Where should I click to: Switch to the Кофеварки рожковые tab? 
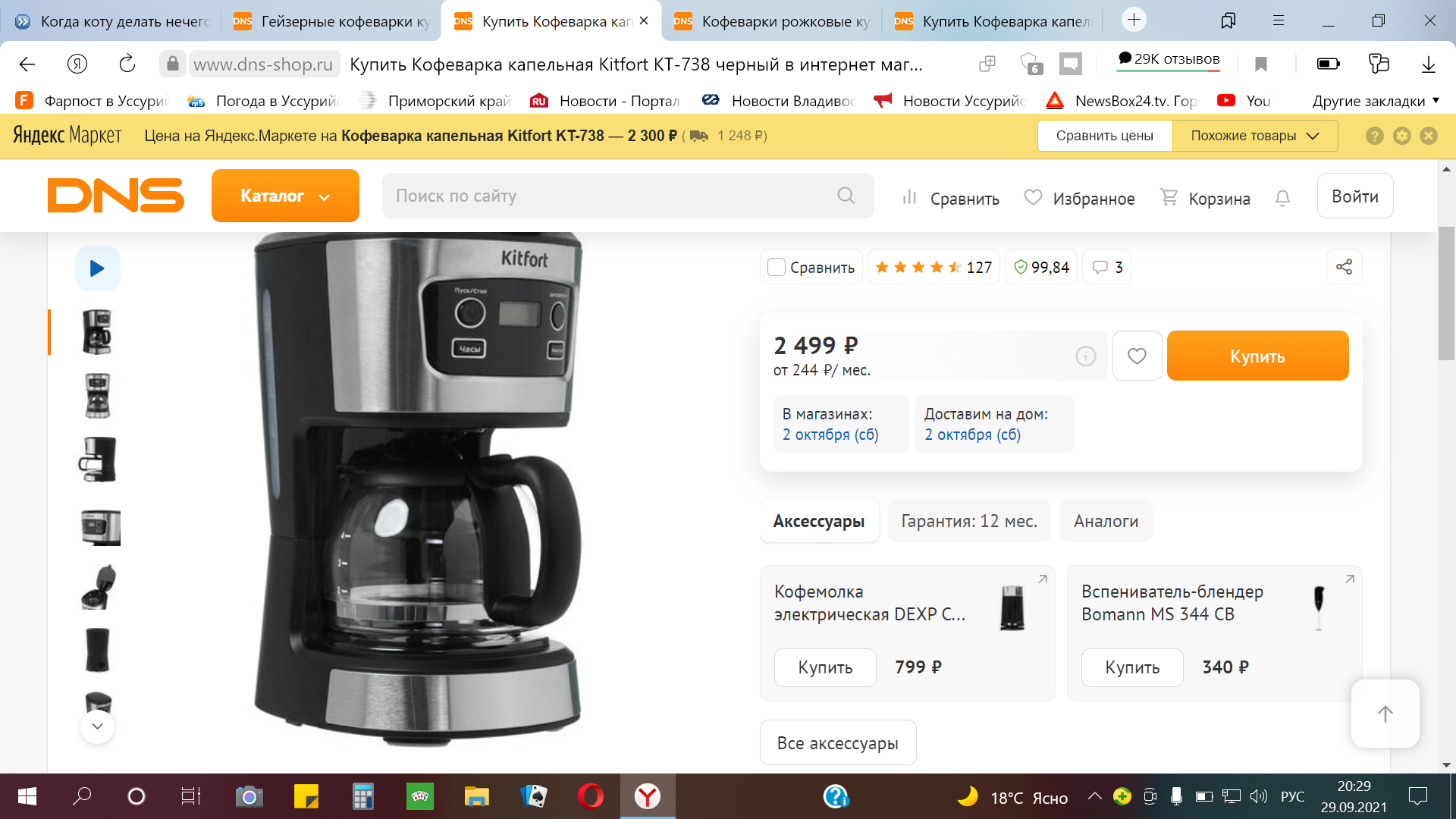(x=773, y=21)
